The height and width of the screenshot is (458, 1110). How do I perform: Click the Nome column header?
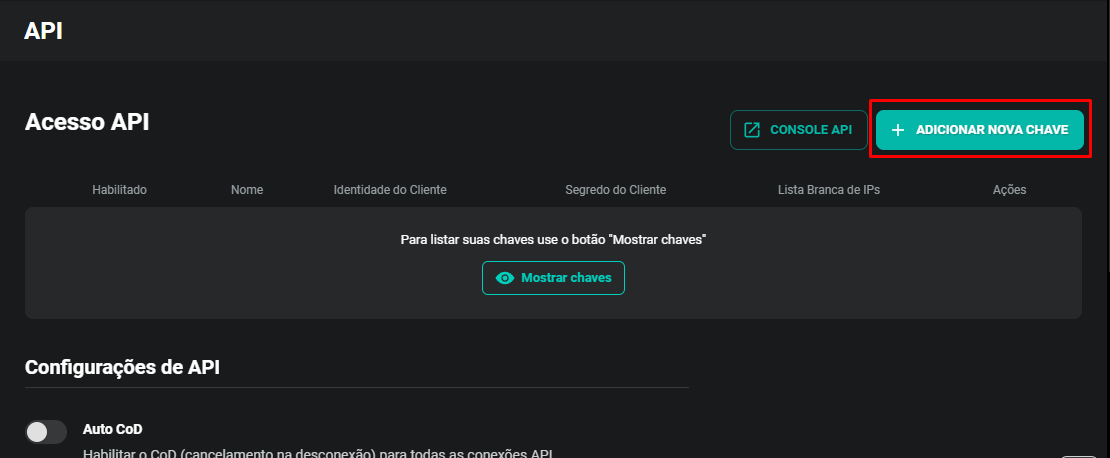(x=247, y=190)
